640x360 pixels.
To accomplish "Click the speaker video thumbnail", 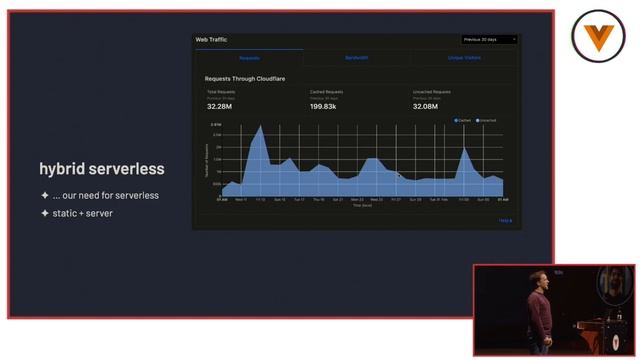I will [554, 310].
